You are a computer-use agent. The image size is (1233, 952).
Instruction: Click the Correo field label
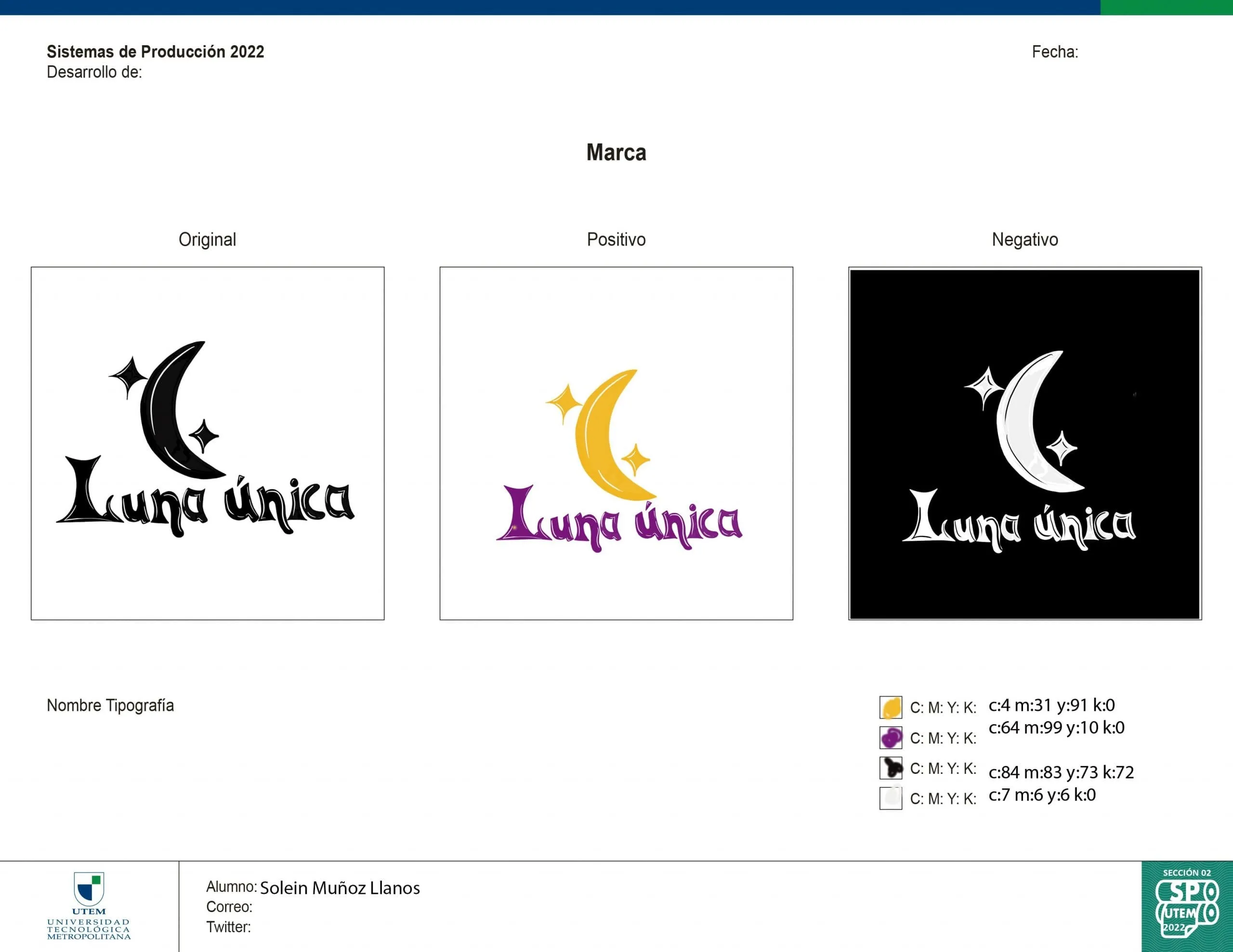pyautogui.click(x=229, y=907)
